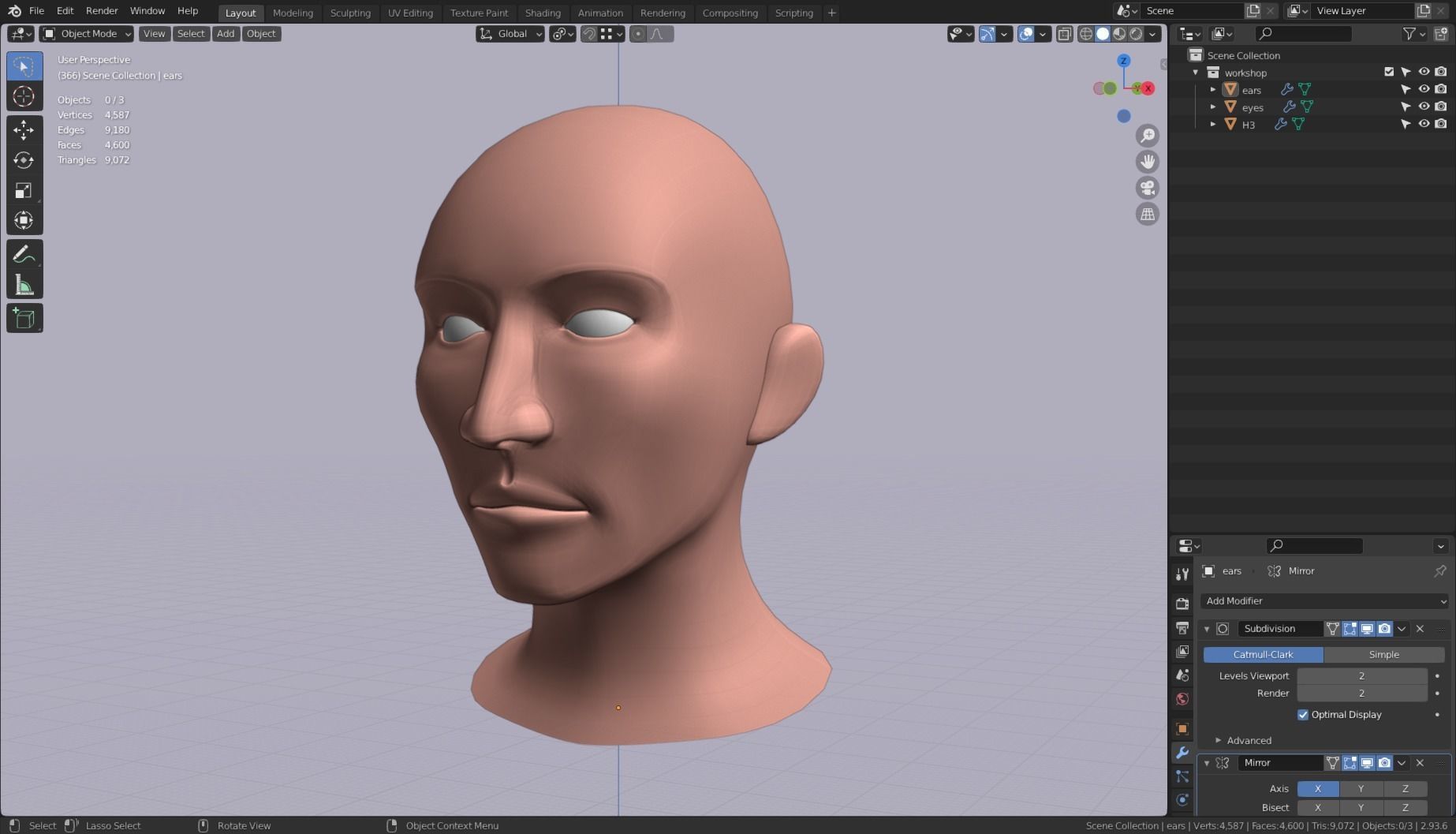Expand the H3 object in Outliner

(1213, 125)
